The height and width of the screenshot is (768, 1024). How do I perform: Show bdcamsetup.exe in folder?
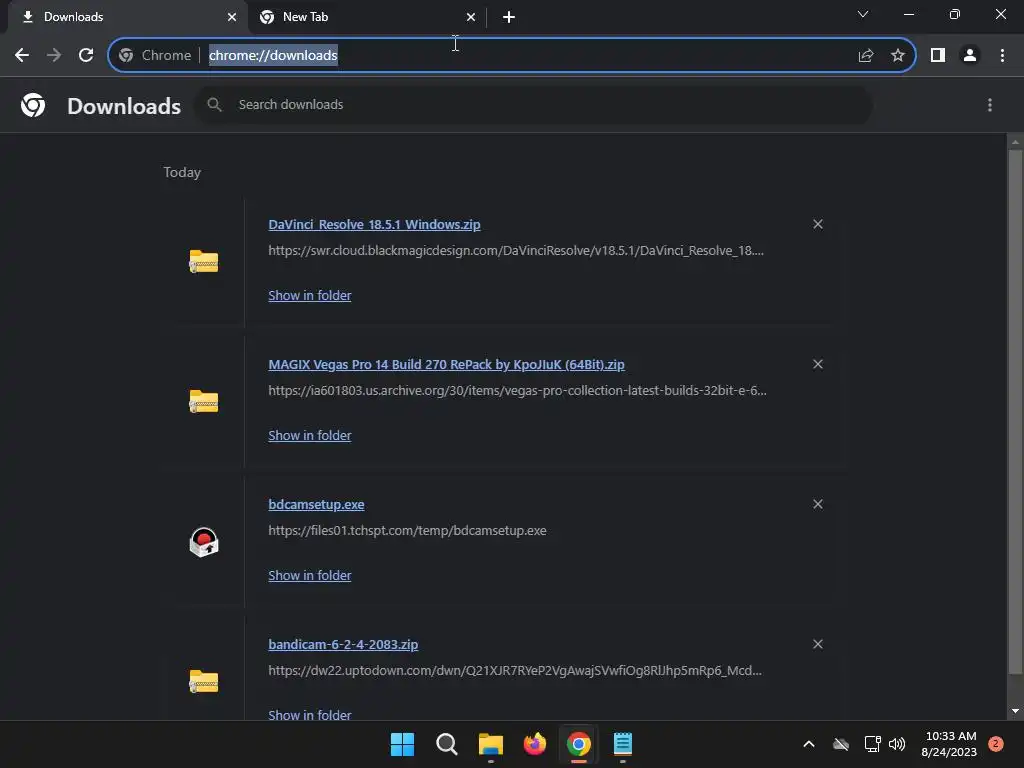click(310, 575)
